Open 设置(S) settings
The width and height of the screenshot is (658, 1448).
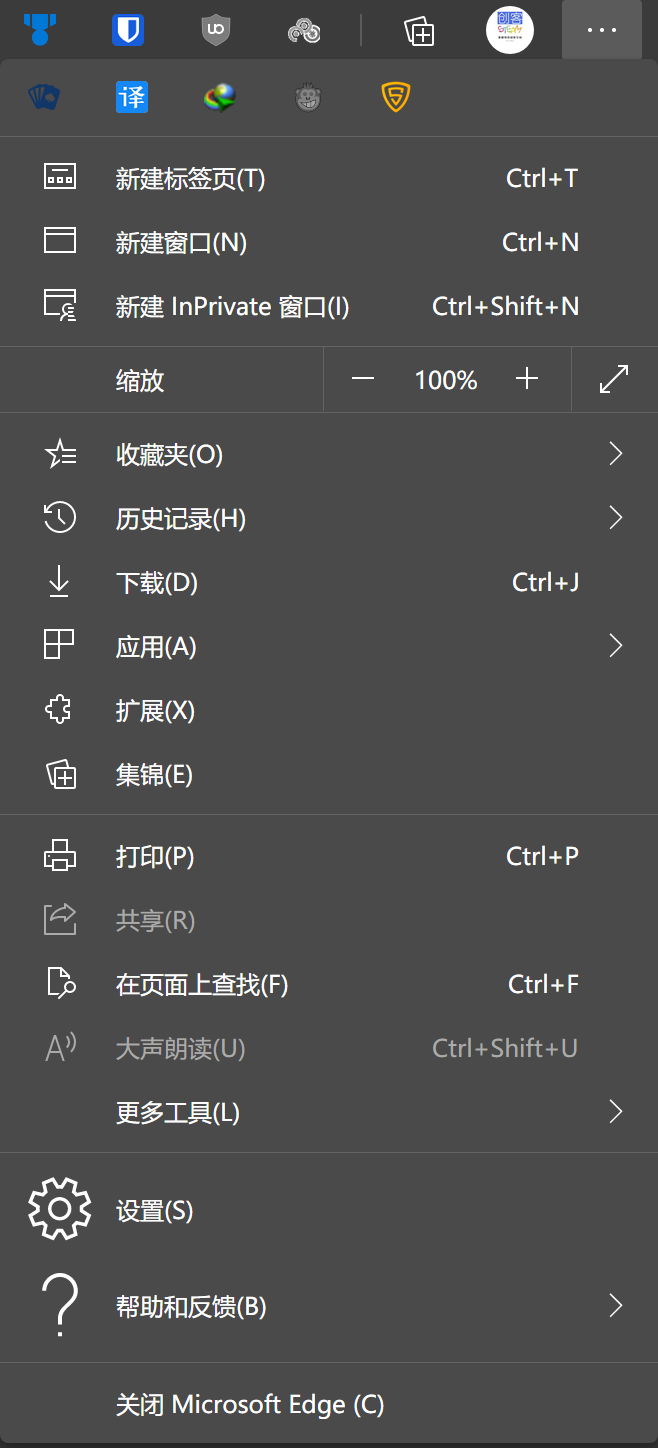pyautogui.click(x=154, y=1211)
